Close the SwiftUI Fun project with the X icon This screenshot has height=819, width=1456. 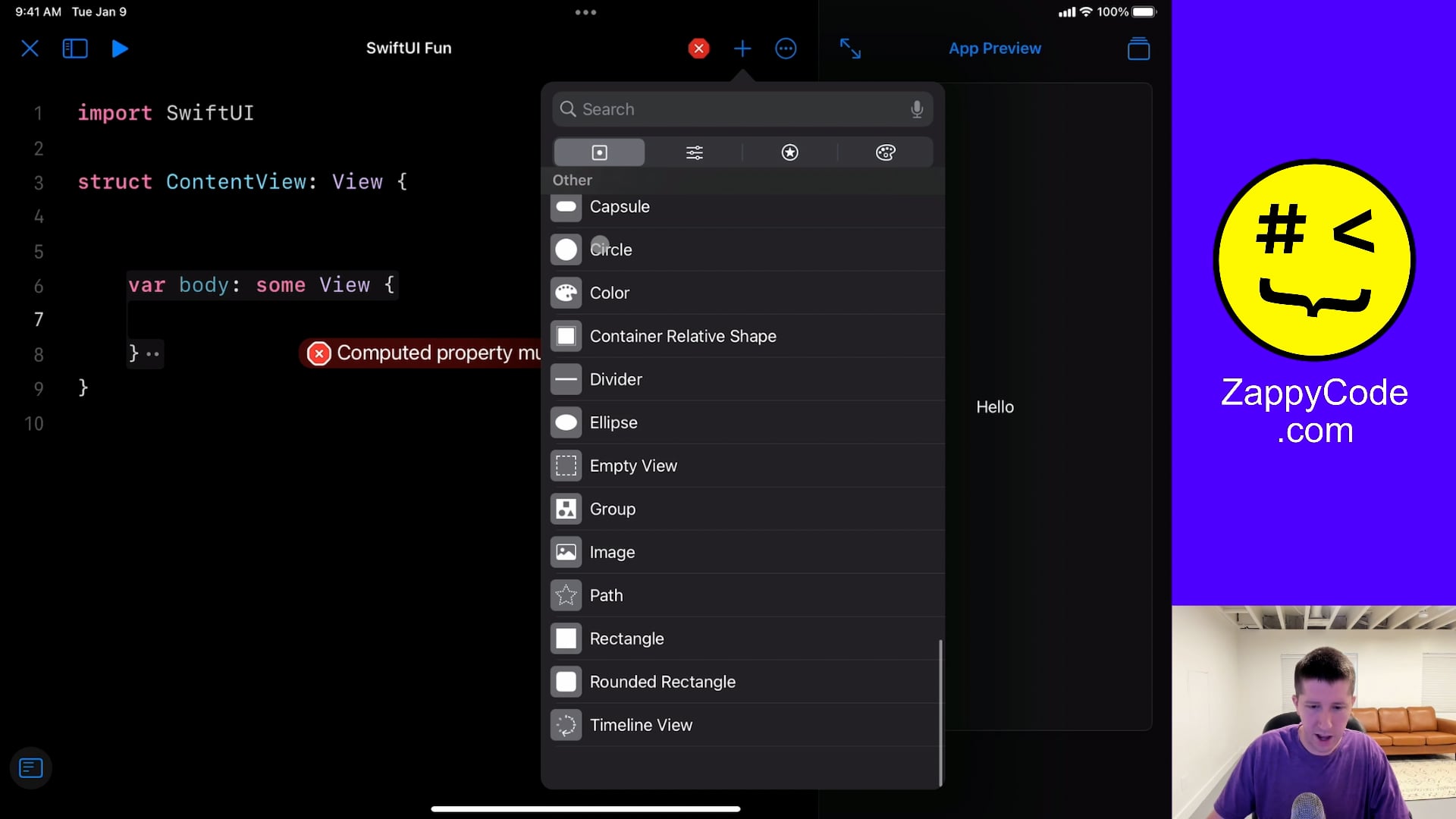coord(30,49)
